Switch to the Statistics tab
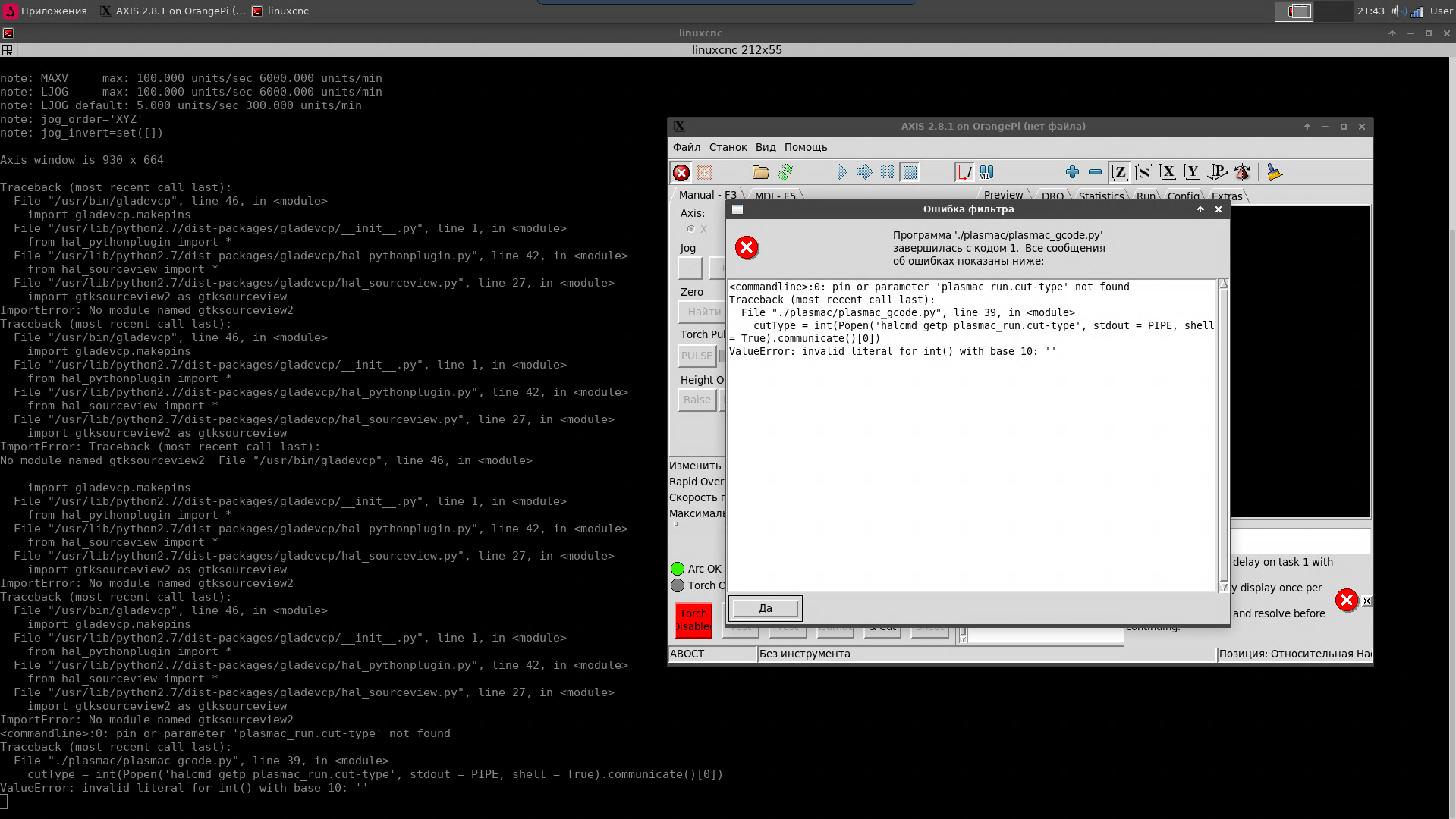1456x819 pixels. click(1101, 196)
